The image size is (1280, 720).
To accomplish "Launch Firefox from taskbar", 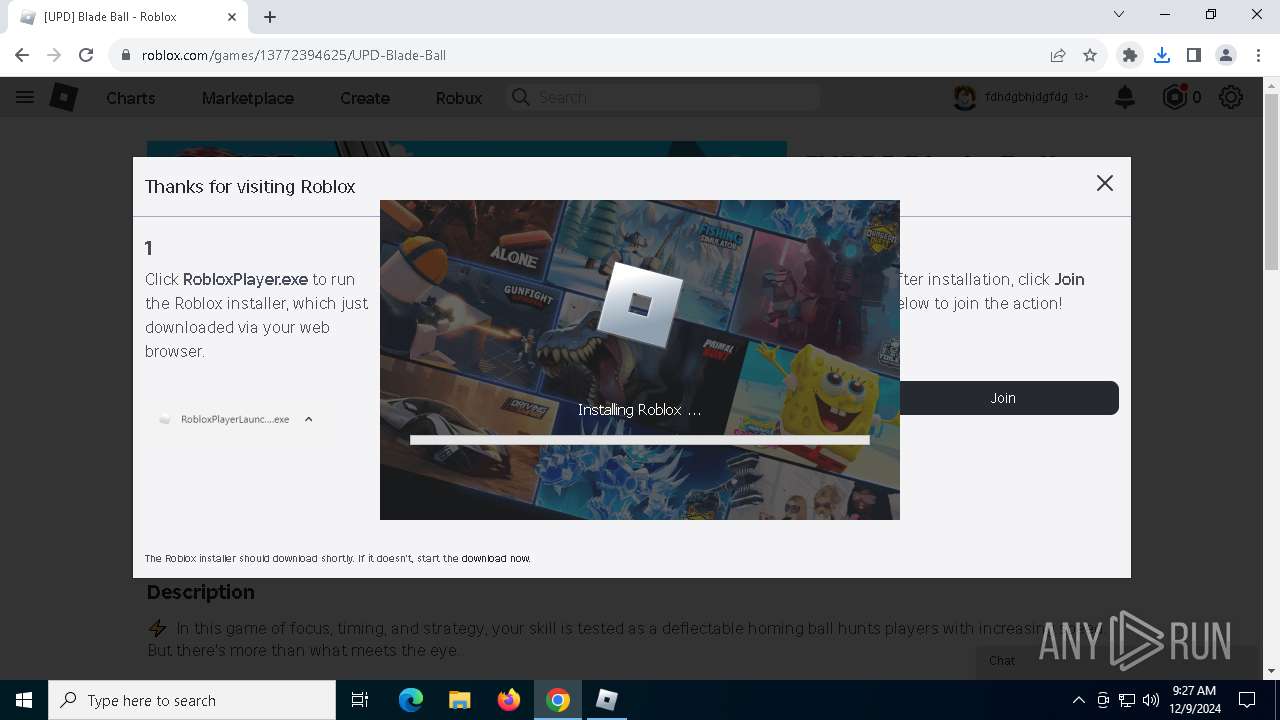I will [x=509, y=700].
